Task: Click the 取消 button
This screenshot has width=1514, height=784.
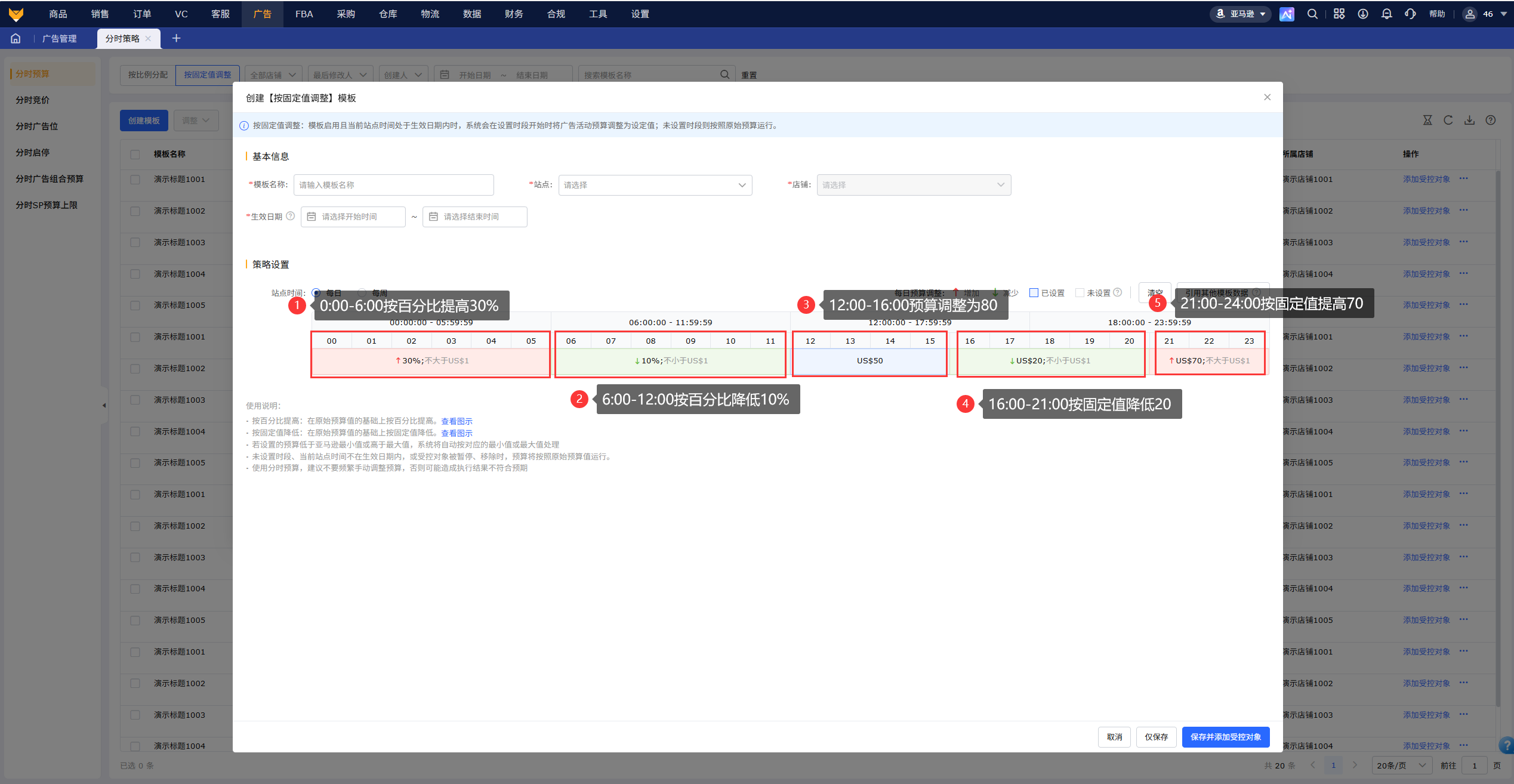Action: pos(1114,736)
